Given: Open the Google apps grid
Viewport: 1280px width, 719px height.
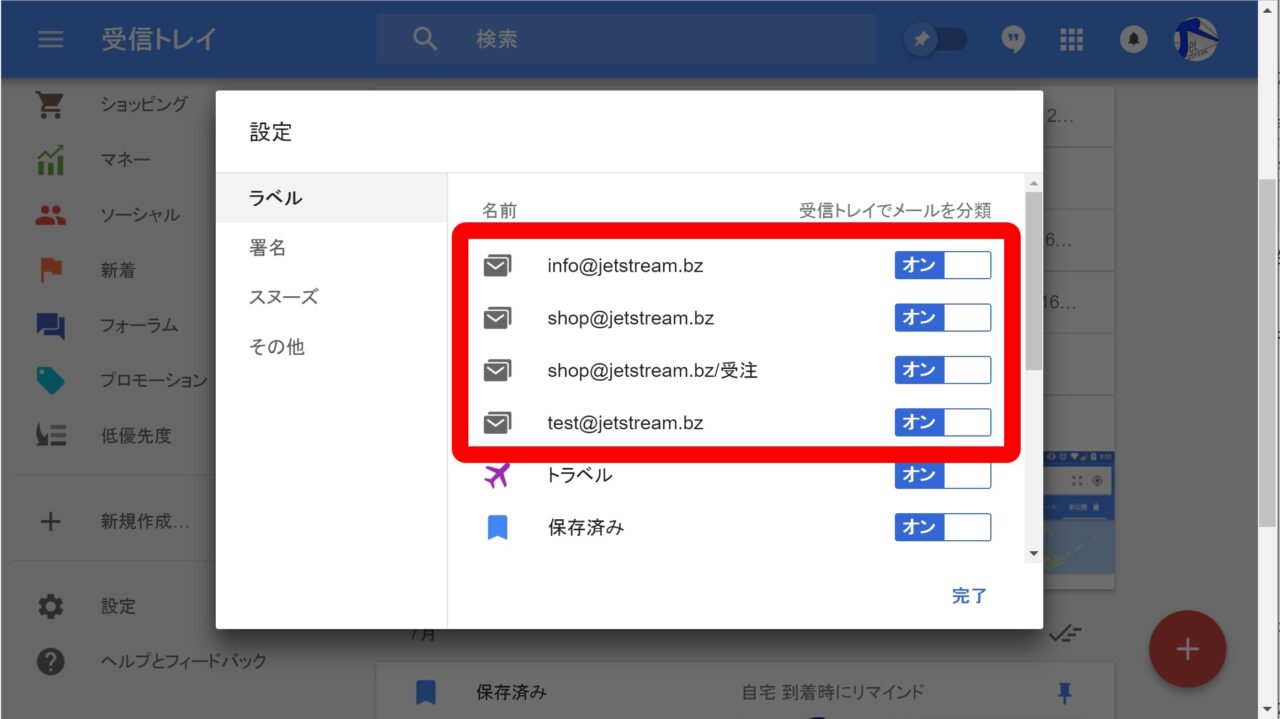Looking at the screenshot, I should [1071, 39].
